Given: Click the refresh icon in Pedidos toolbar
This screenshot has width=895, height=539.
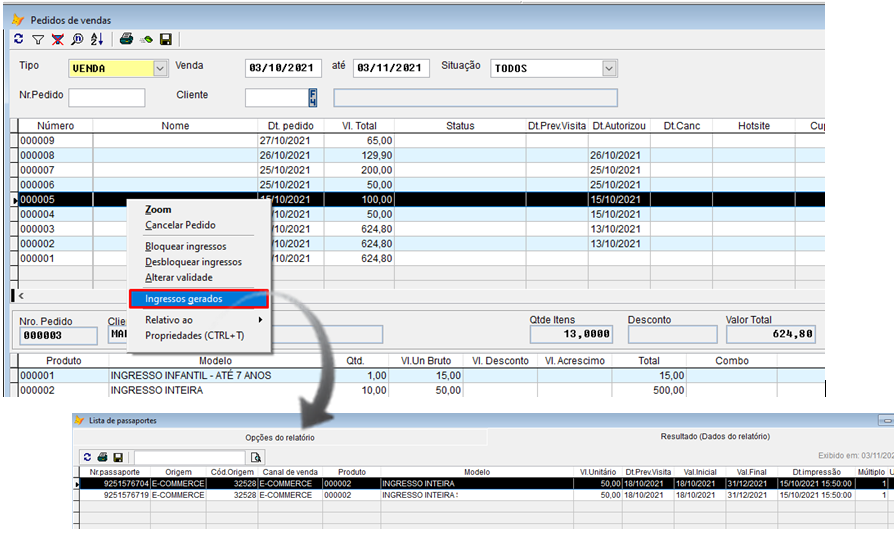Looking at the screenshot, I should click(18, 40).
